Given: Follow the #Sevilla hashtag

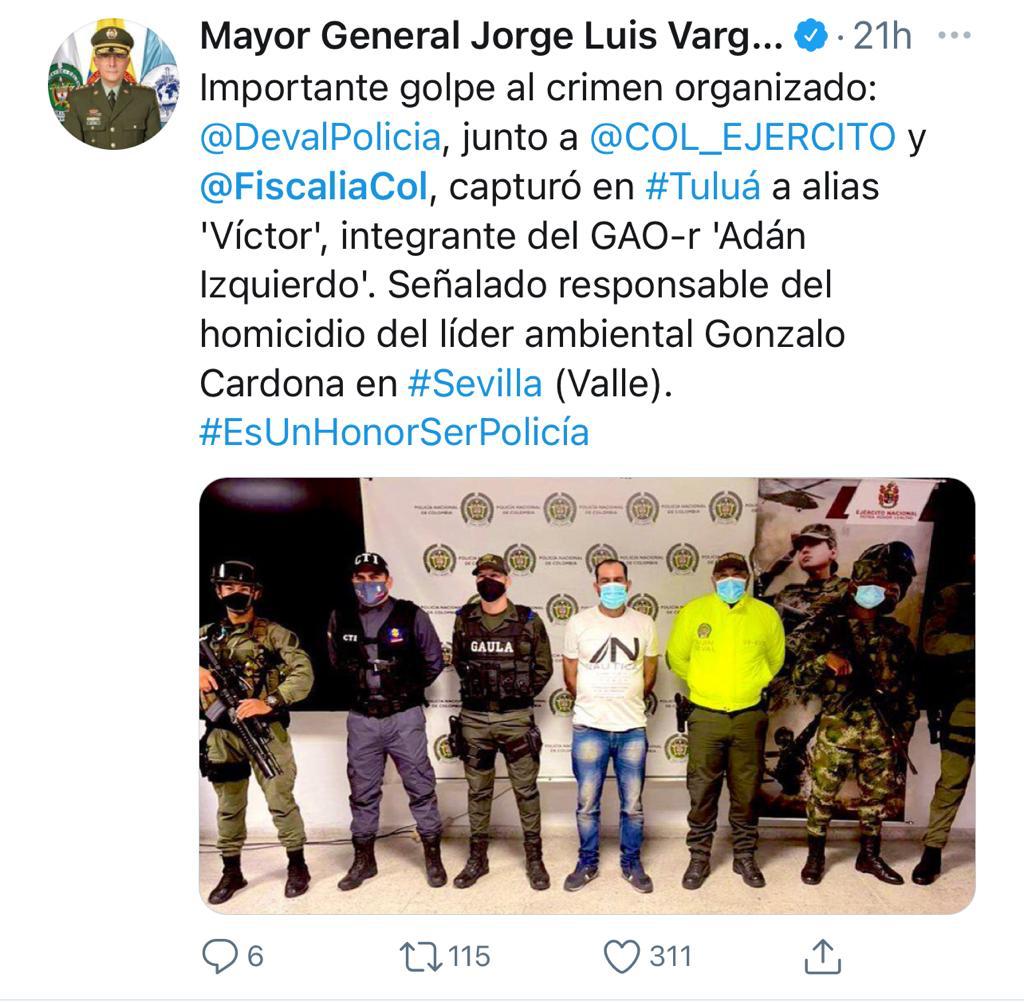Looking at the screenshot, I should point(475,383).
